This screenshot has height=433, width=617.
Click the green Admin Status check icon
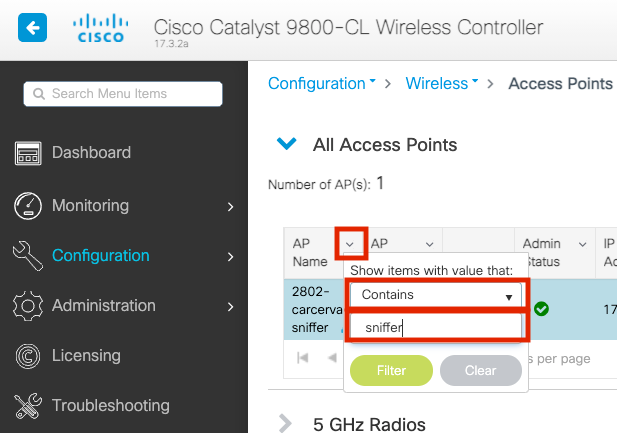[x=541, y=309]
